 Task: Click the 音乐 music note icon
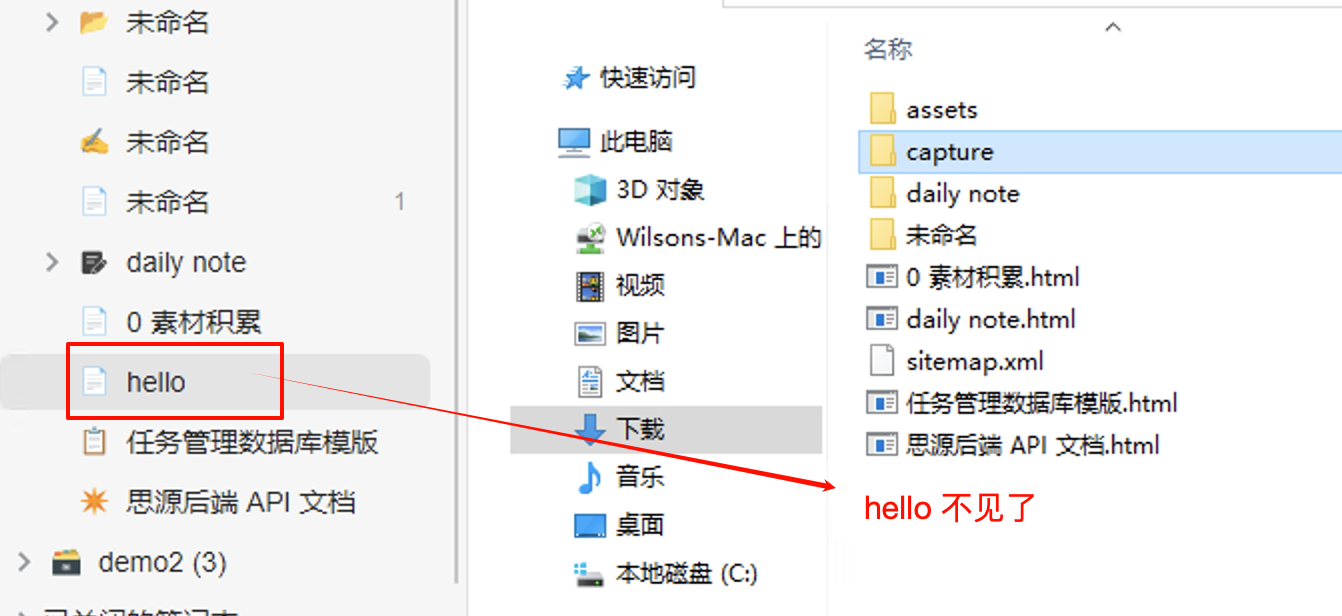coord(590,477)
